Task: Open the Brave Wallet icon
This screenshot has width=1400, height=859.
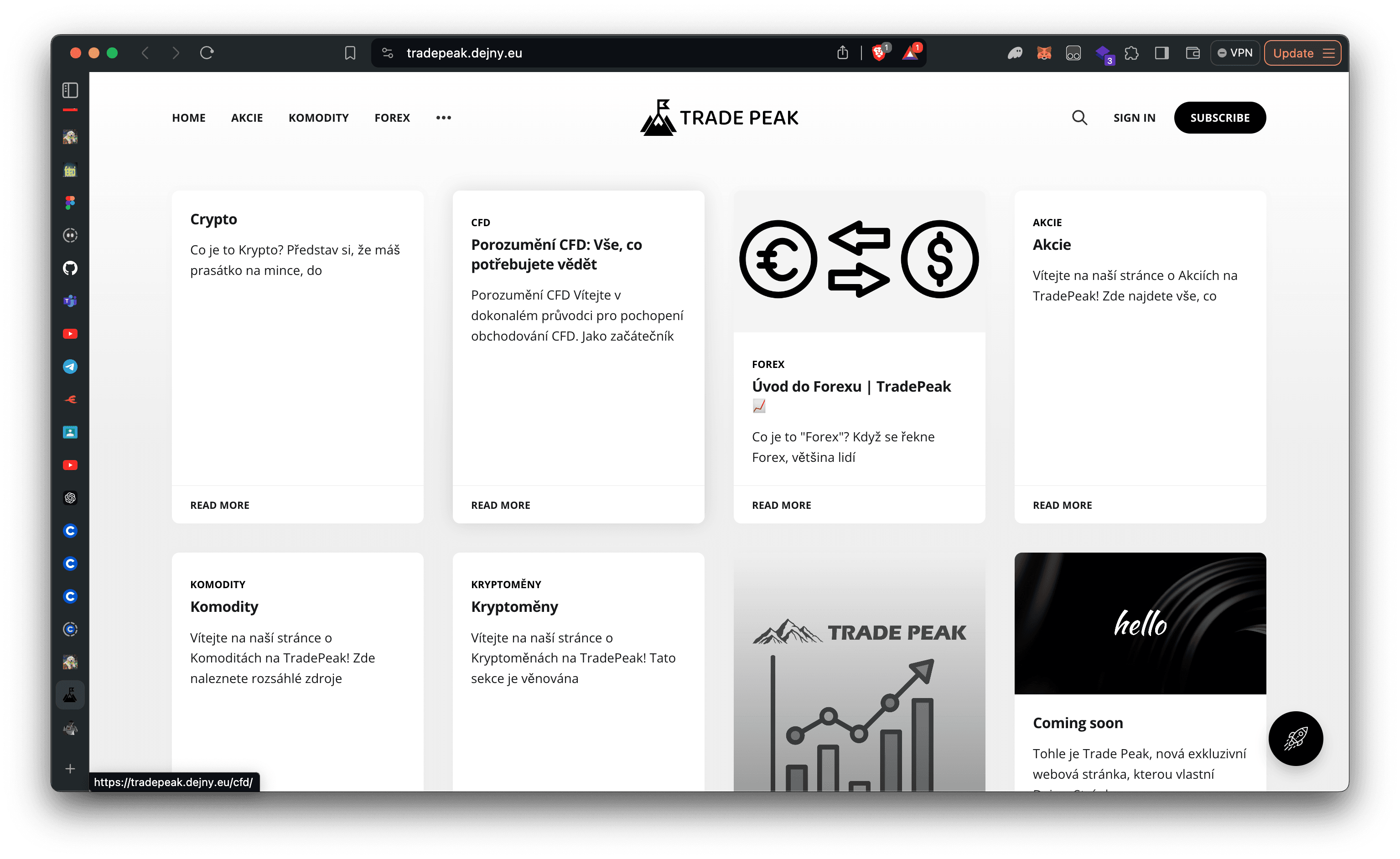Action: pyautogui.click(x=1193, y=53)
